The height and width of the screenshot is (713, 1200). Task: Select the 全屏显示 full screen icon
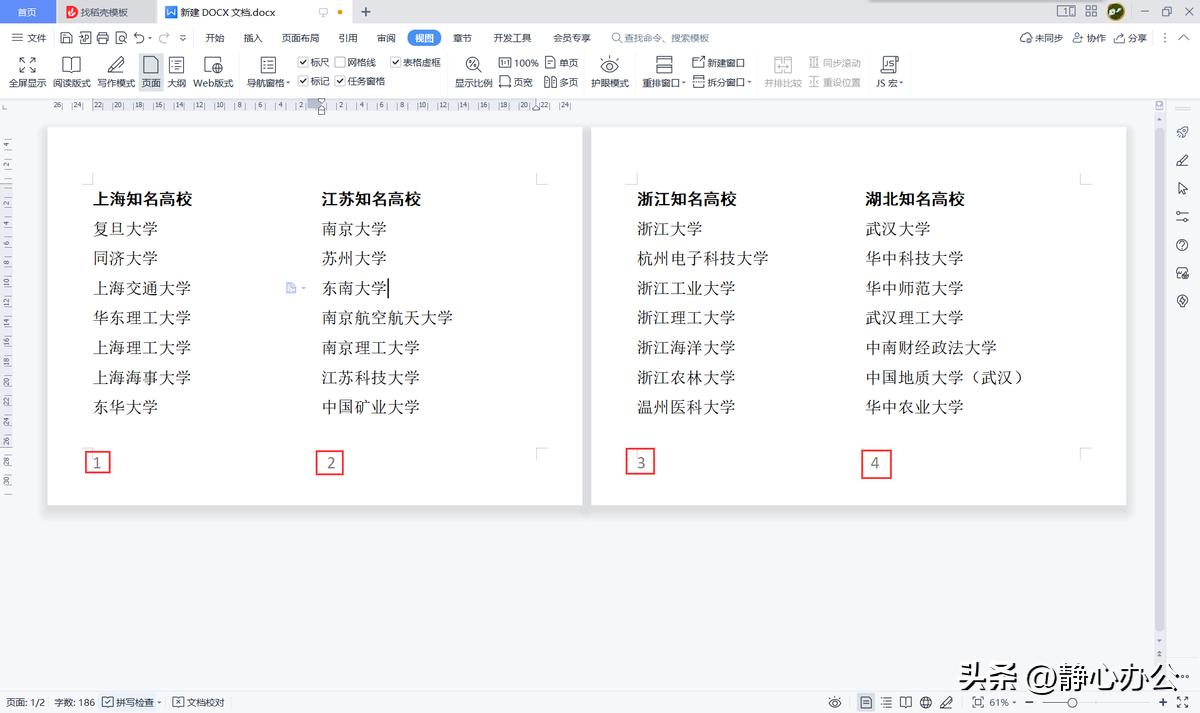(26, 71)
